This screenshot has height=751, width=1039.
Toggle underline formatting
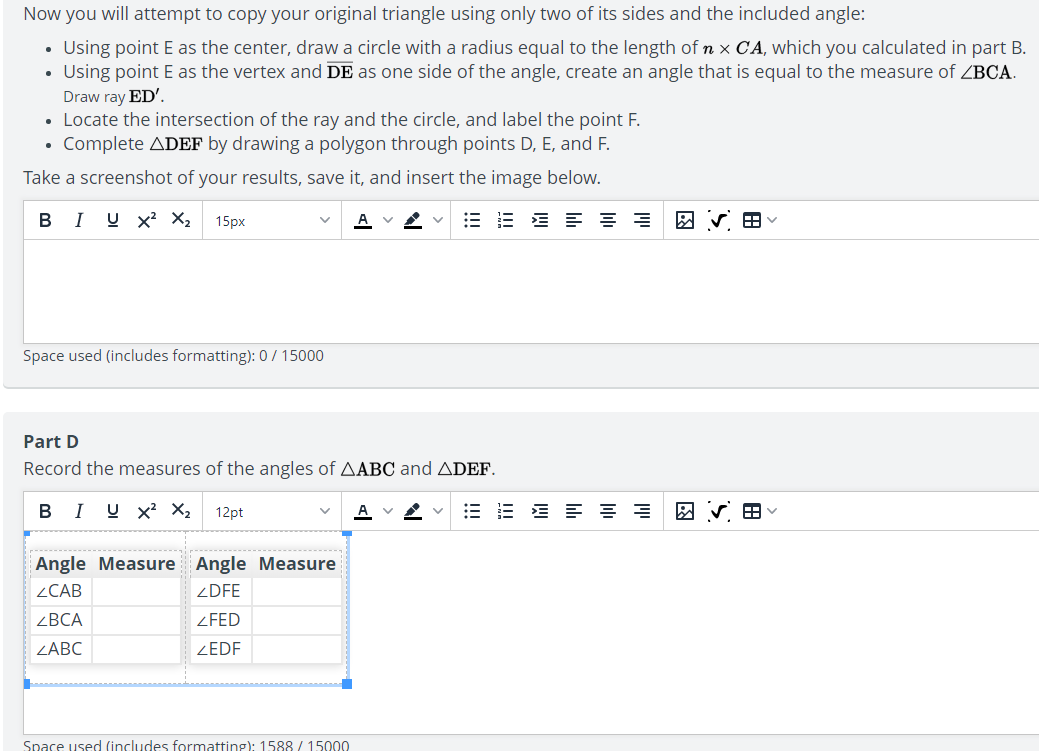click(111, 220)
